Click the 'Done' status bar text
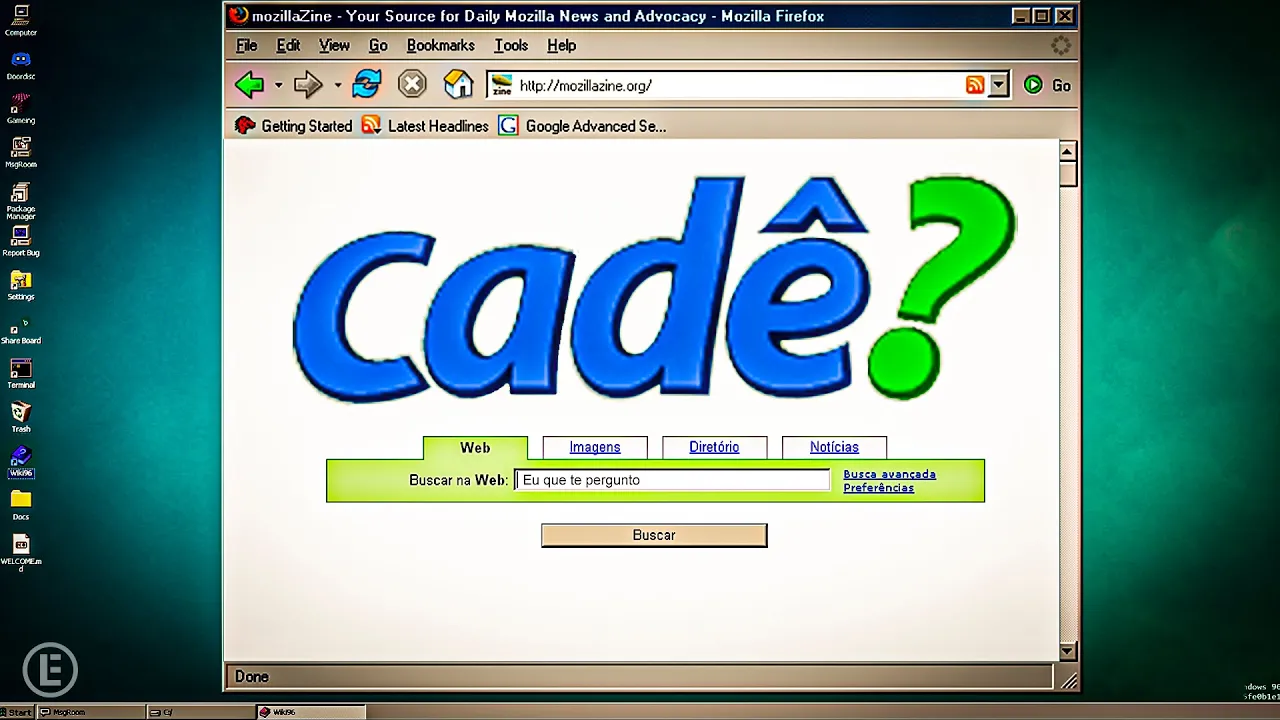 pyautogui.click(x=251, y=677)
